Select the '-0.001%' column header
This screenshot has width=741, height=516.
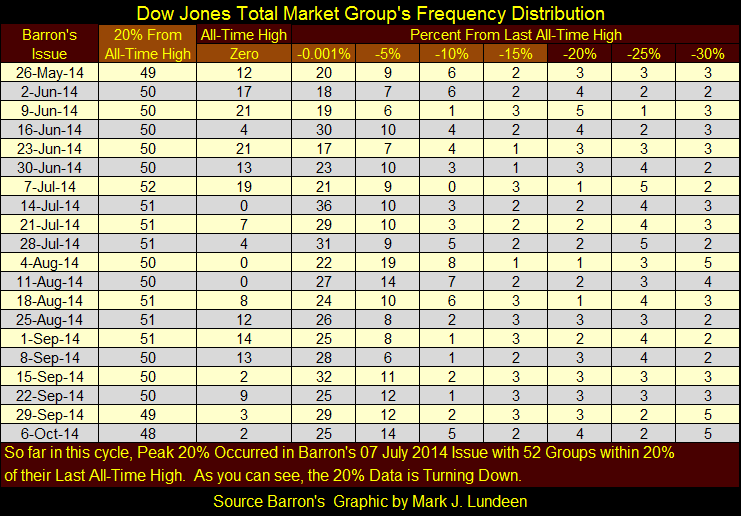point(324,53)
